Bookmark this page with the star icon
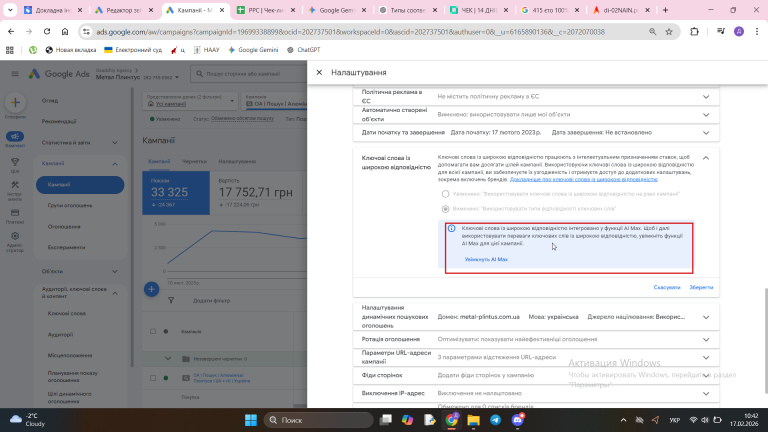The width and height of the screenshot is (768, 432). (x=669, y=32)
